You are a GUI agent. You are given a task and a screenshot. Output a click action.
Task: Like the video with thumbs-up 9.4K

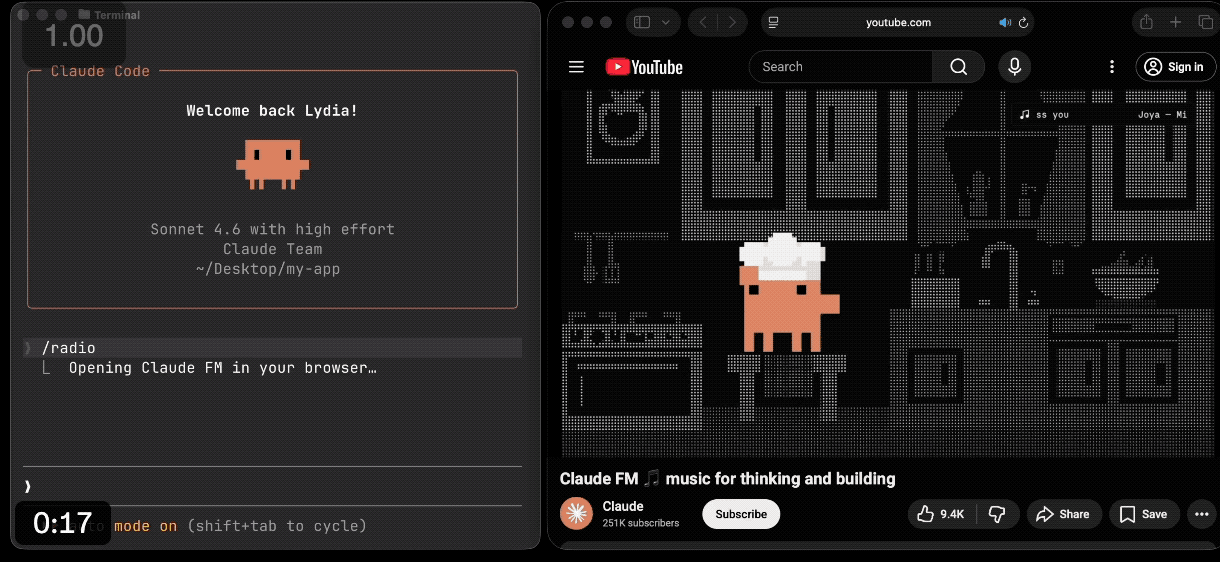point(941,514)
